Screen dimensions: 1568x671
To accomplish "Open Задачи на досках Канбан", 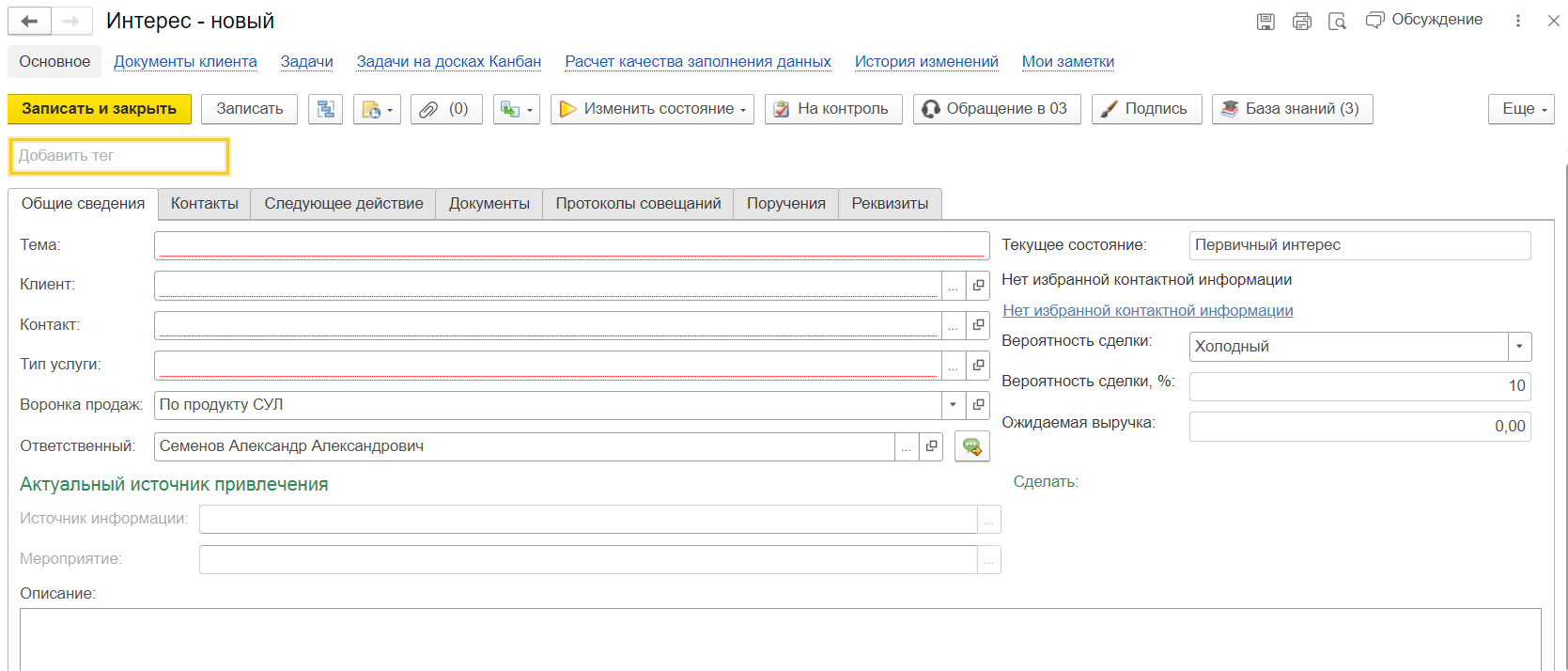I will [x=449, y=61].
